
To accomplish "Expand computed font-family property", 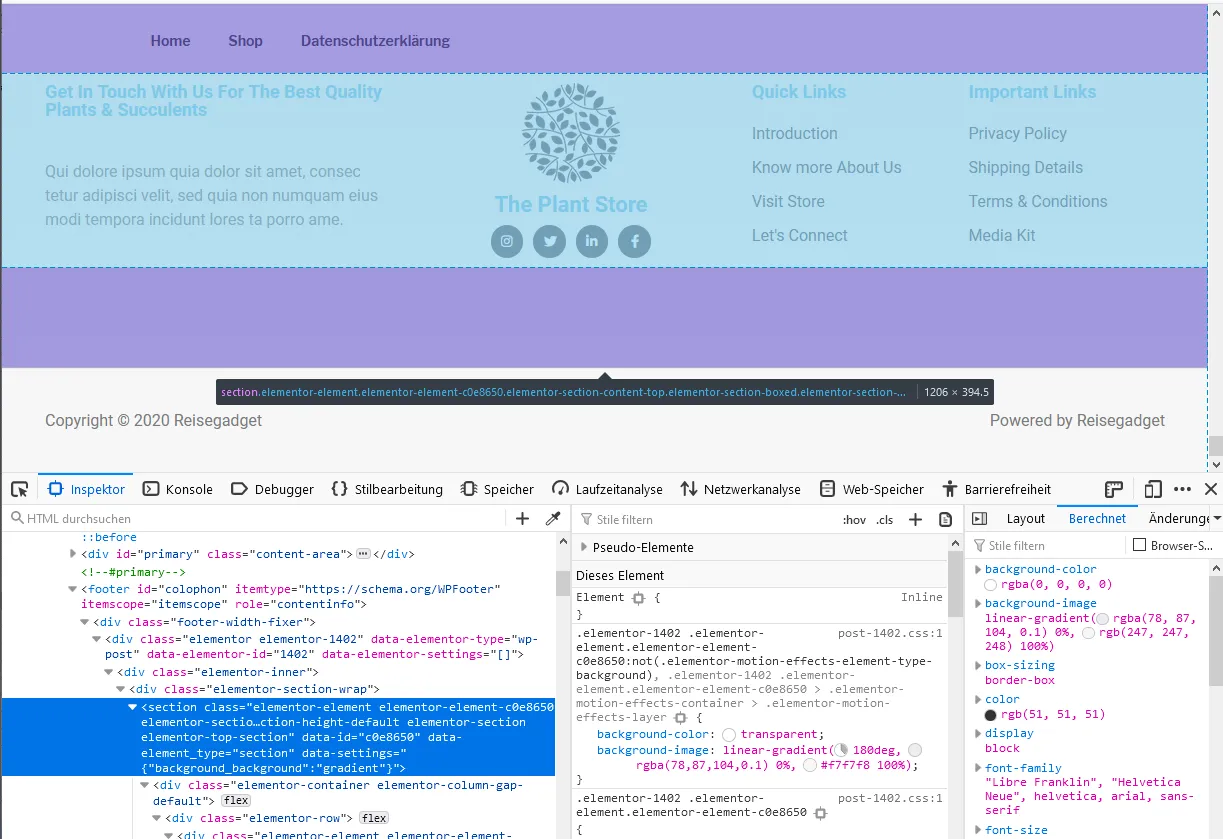I will [x=979, y=768].
